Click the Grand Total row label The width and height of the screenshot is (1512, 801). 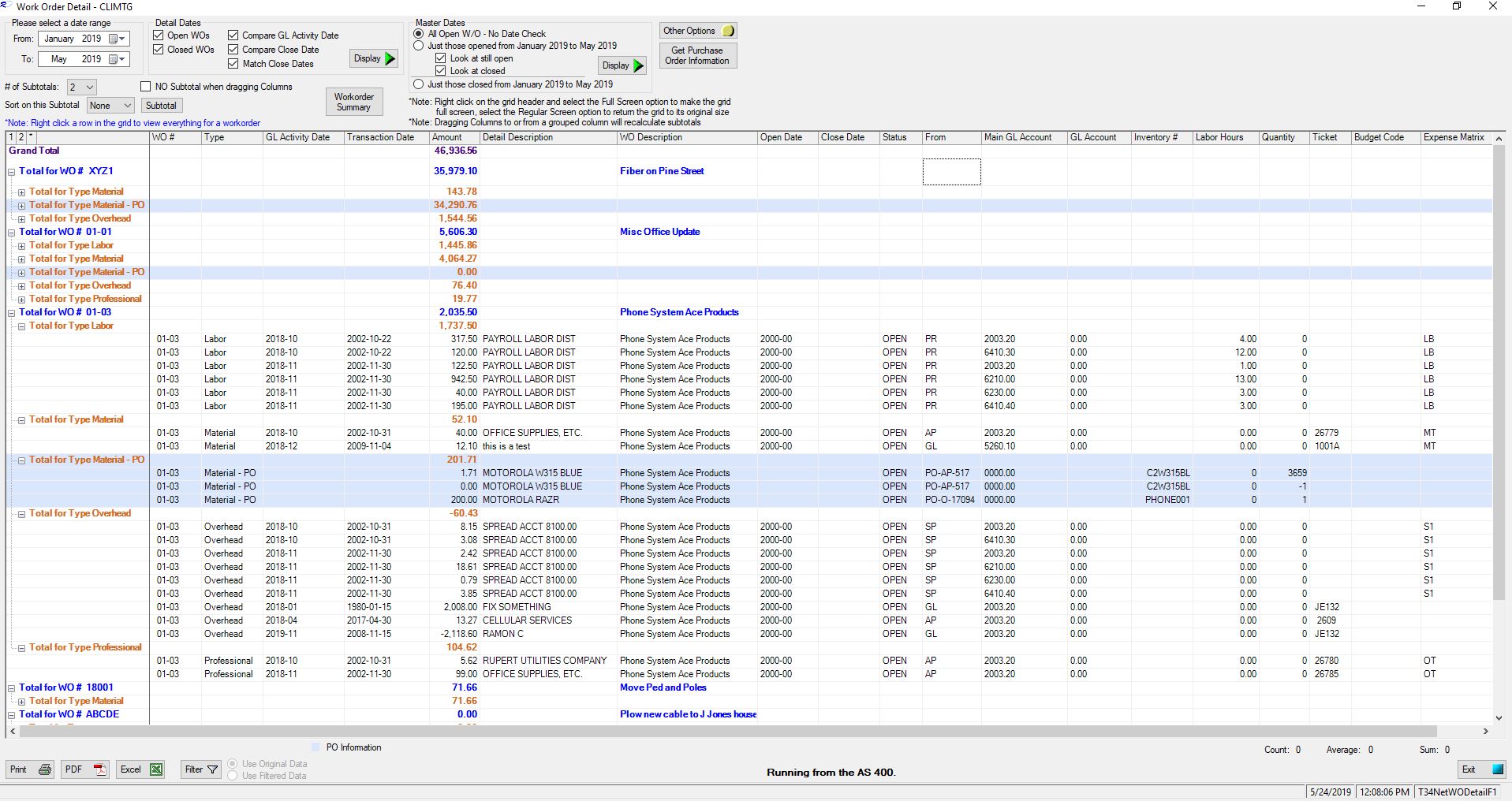[34, 151]
